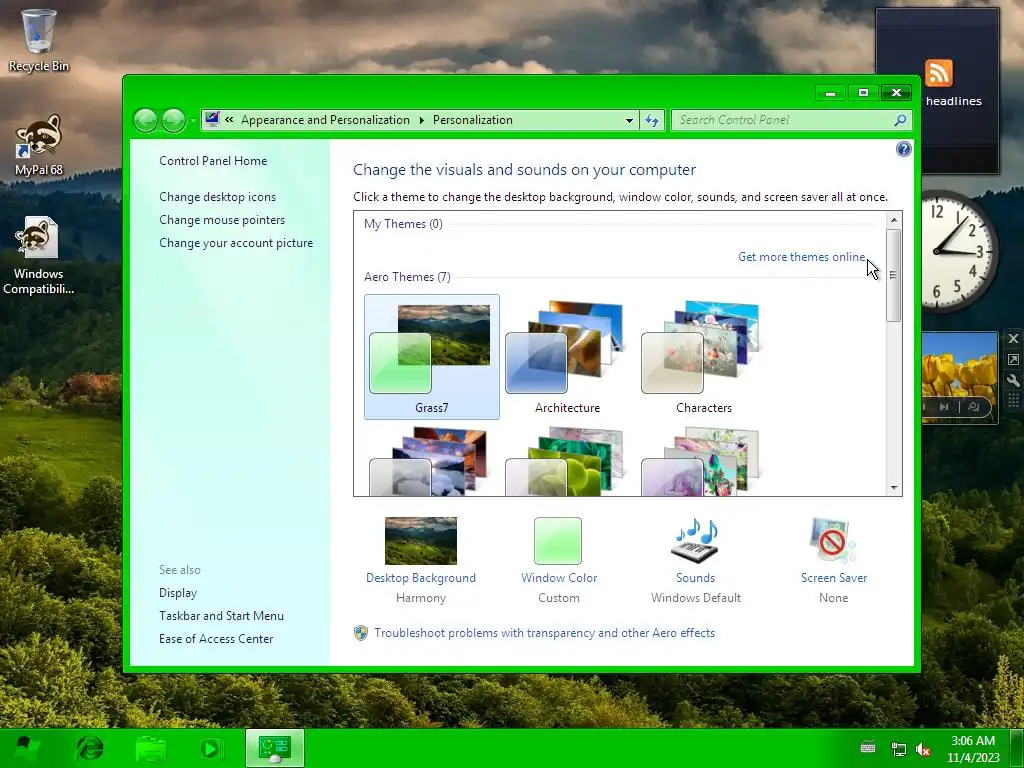Click in the Search Control Panel field
1024x768 pixels.
click(784, 120)
